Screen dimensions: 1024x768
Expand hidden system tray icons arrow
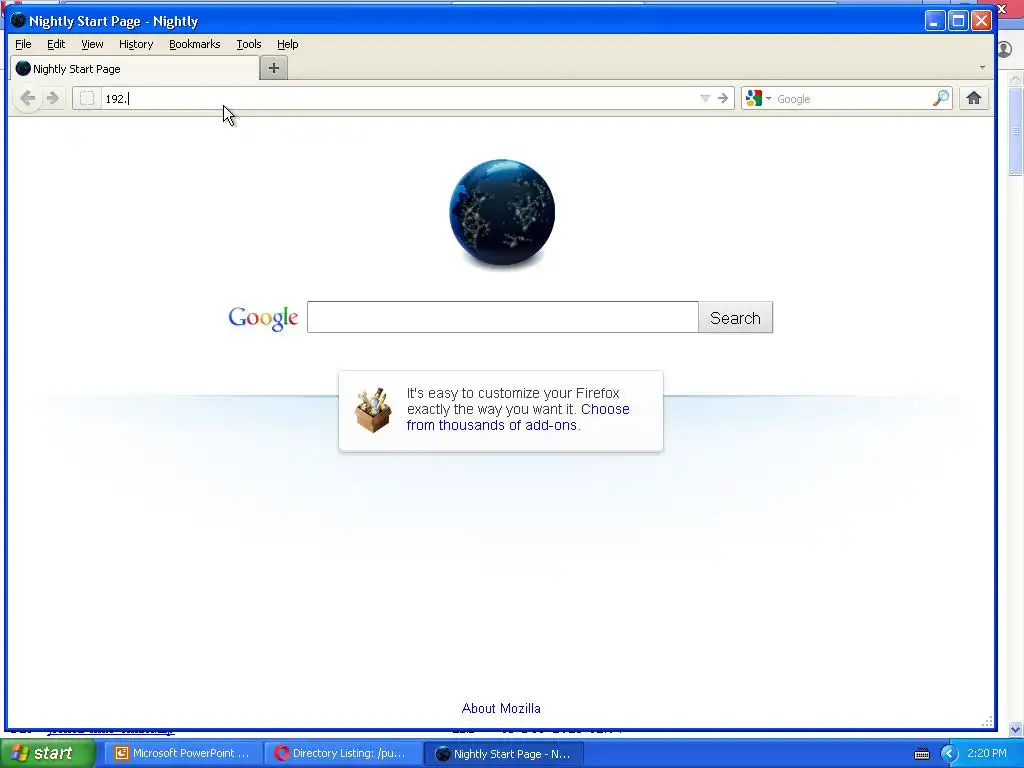pos(949,754)
